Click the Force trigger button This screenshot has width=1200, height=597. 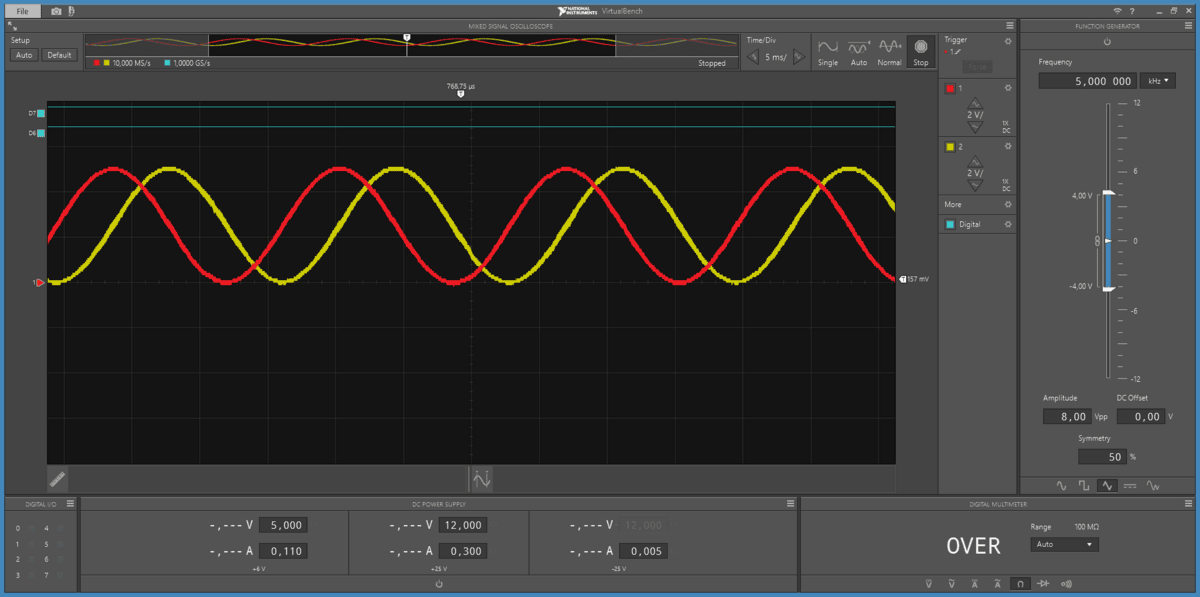point(977,67)
